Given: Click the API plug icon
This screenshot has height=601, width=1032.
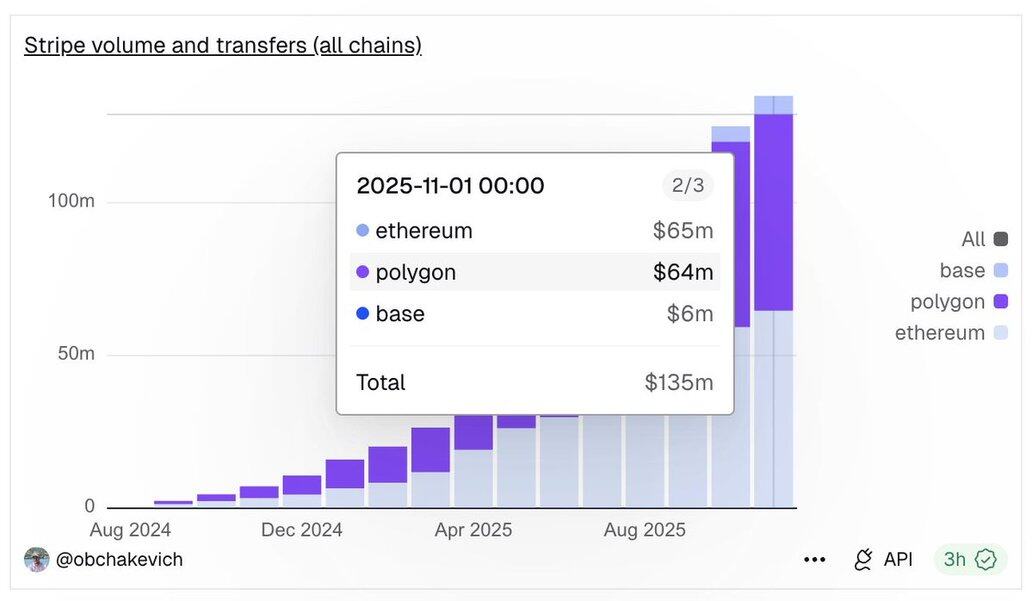Looking at the screenshot, I should click(863, 560).
